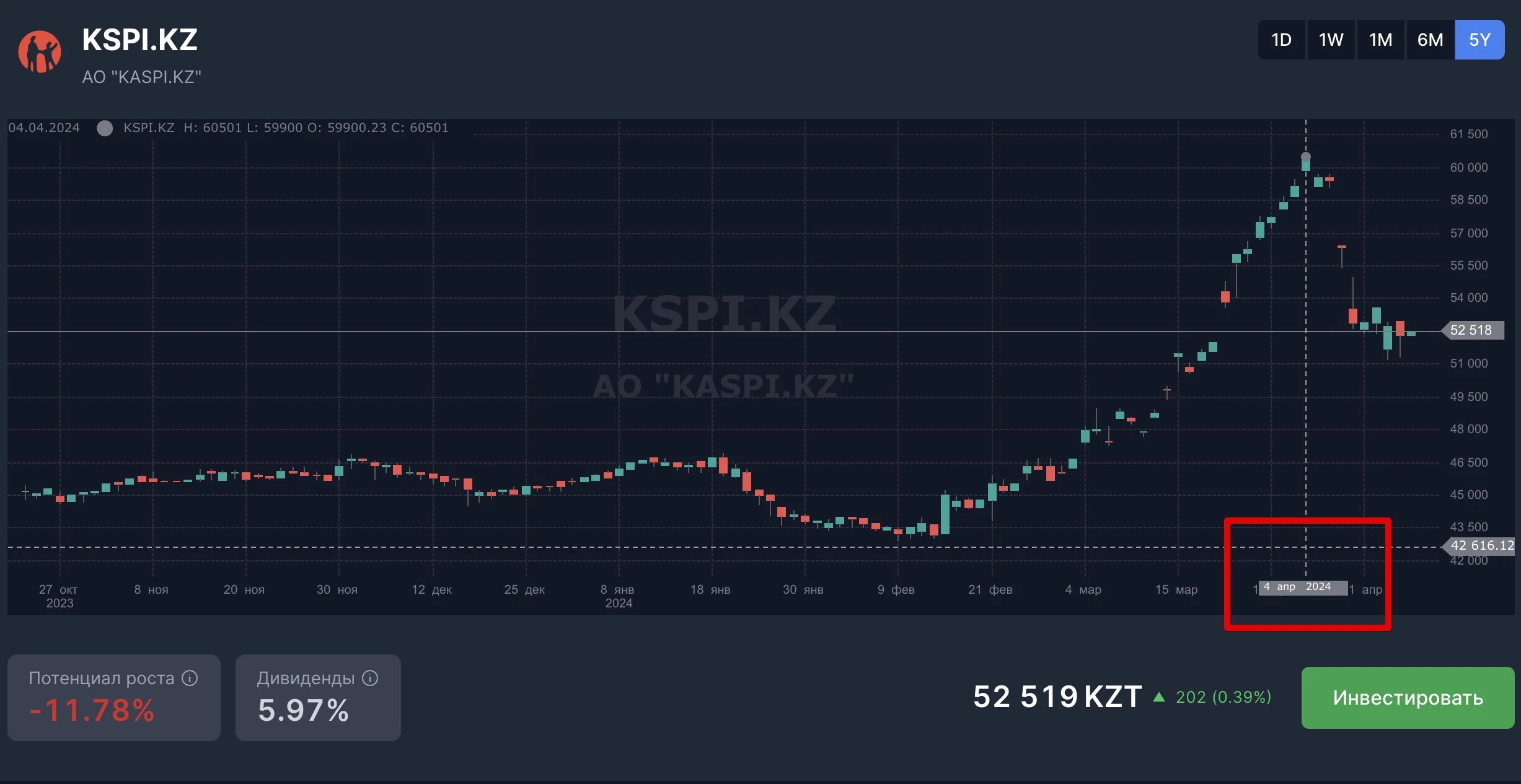Click the 4 апр 2024 crosshair date label
This screenshot has width=1521, height=784.
pos(1303,587)
